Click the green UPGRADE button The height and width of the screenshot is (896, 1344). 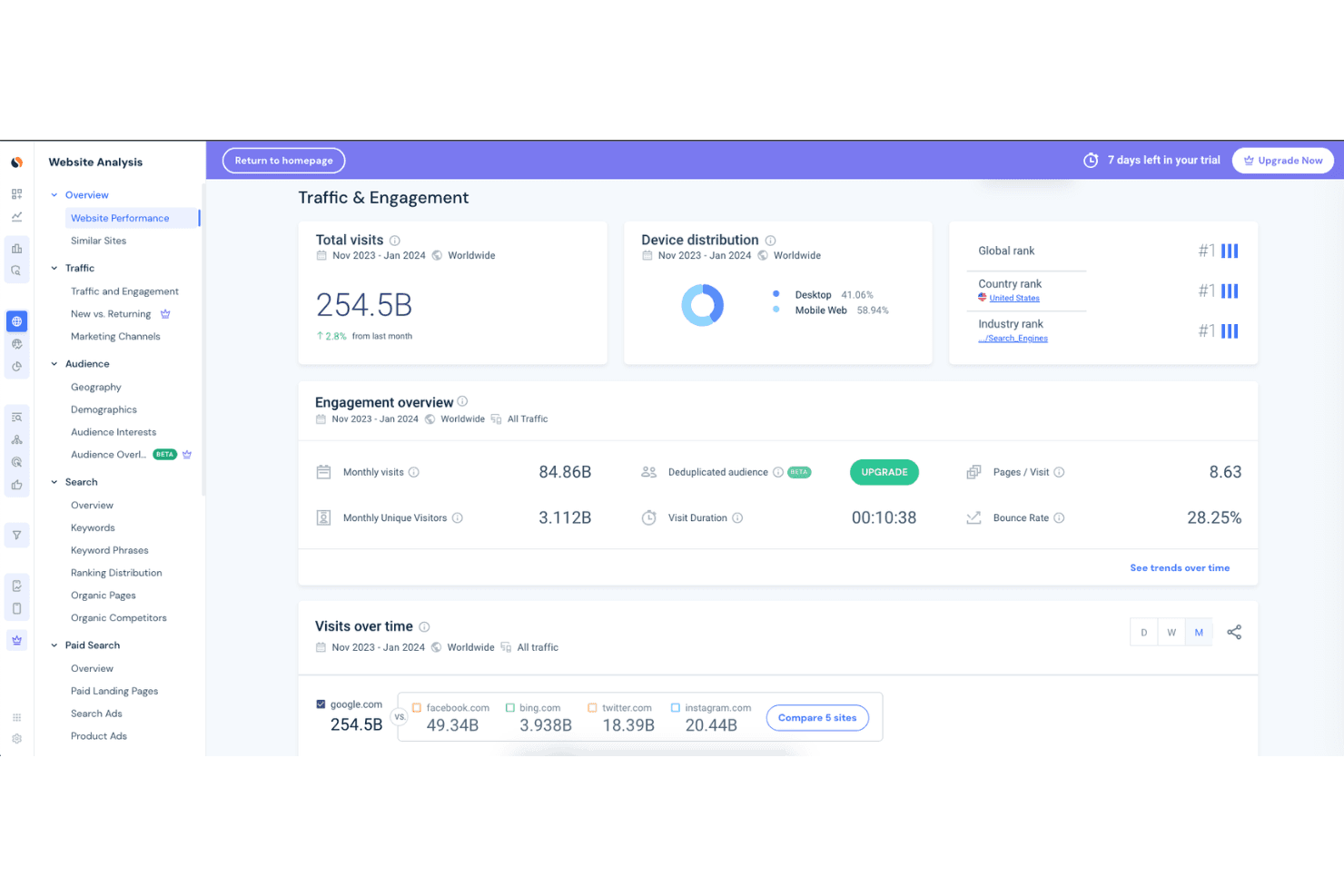tap(884, 472)
